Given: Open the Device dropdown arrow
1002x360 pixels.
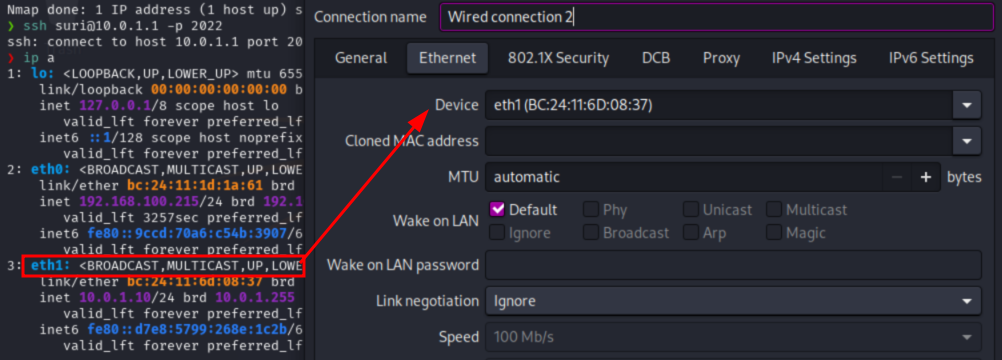Looking at the screenshot, I should click(967, 105).
